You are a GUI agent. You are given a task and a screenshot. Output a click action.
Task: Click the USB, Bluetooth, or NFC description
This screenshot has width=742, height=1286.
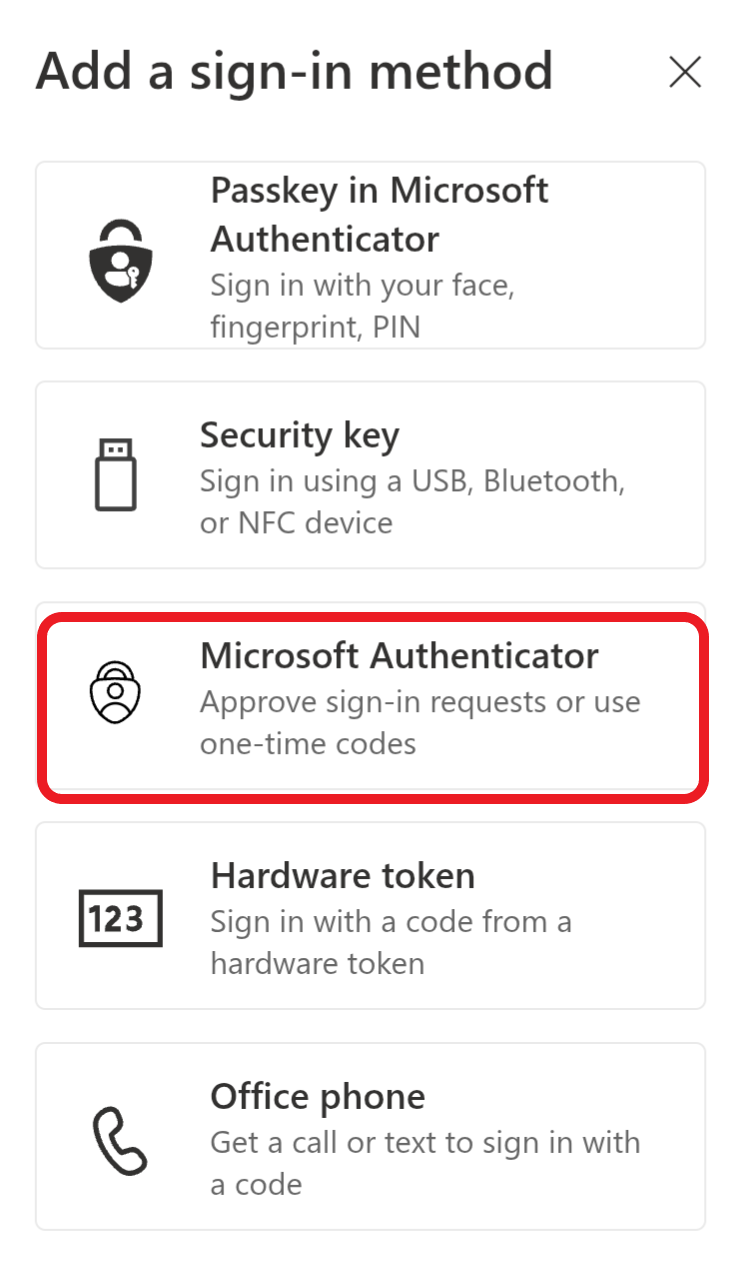[x=412, y=502]
